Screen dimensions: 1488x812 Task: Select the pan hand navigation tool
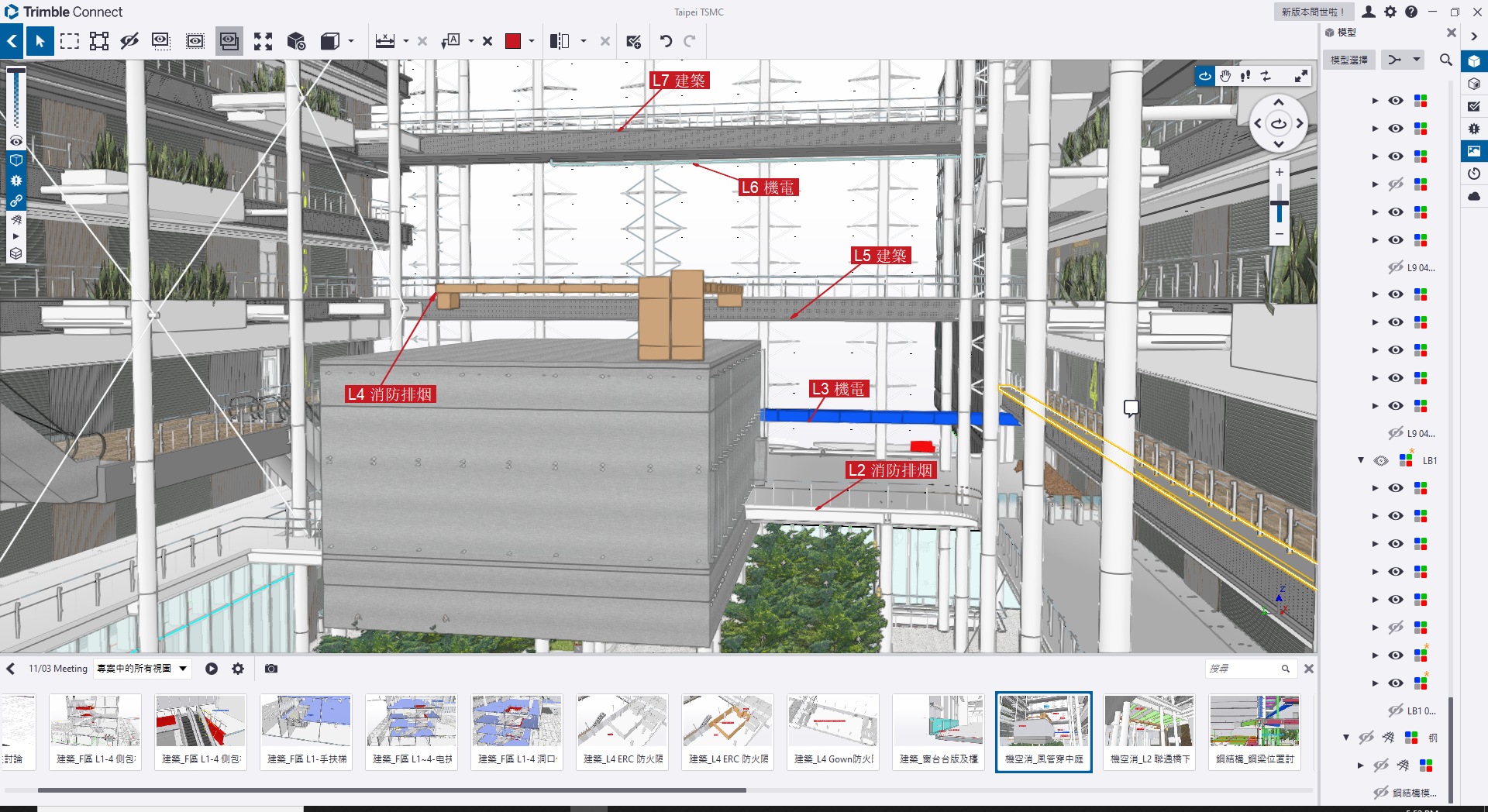(x=1225, y=76)
